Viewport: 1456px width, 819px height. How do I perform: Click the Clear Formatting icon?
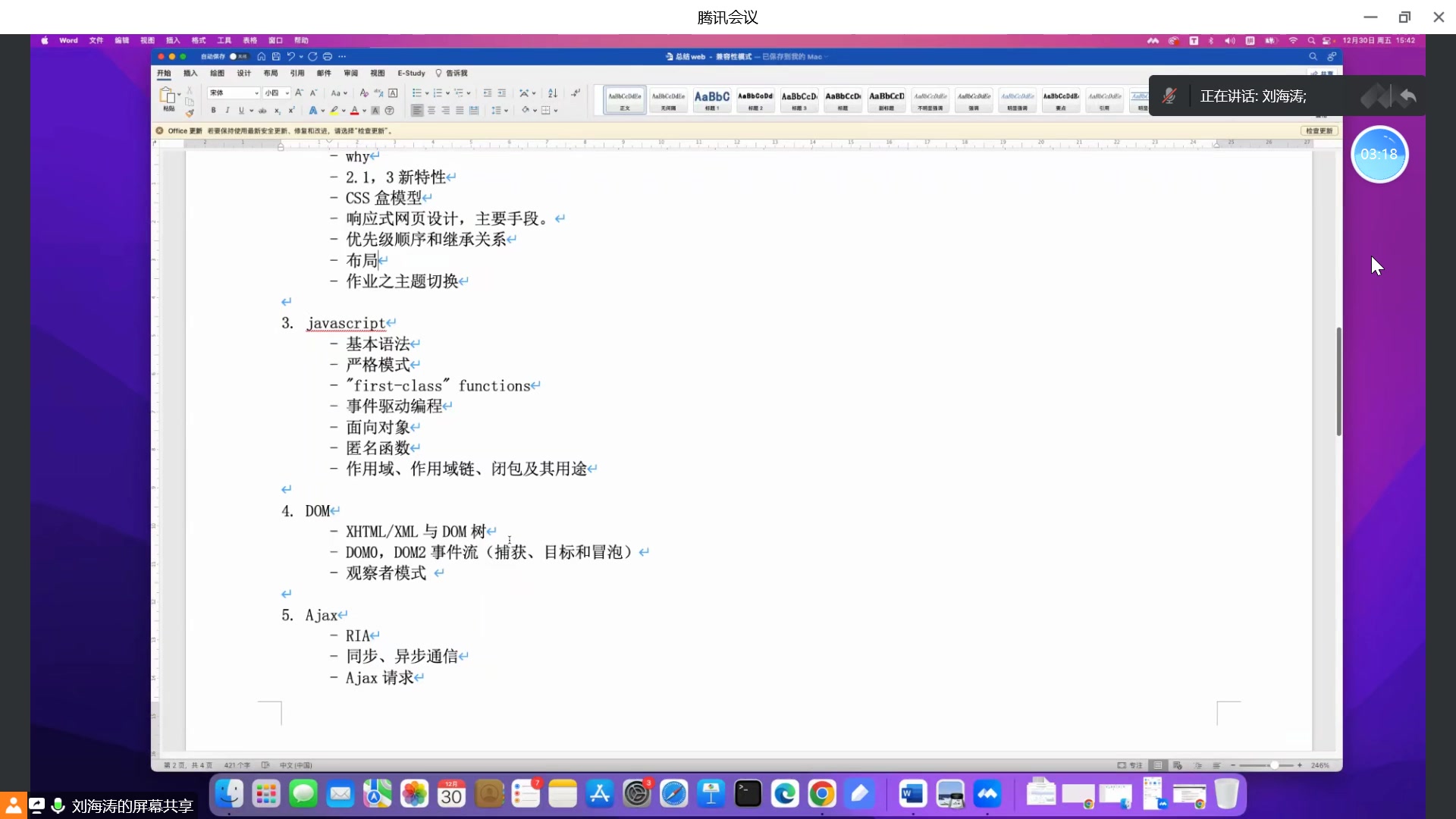pos(364,93)
